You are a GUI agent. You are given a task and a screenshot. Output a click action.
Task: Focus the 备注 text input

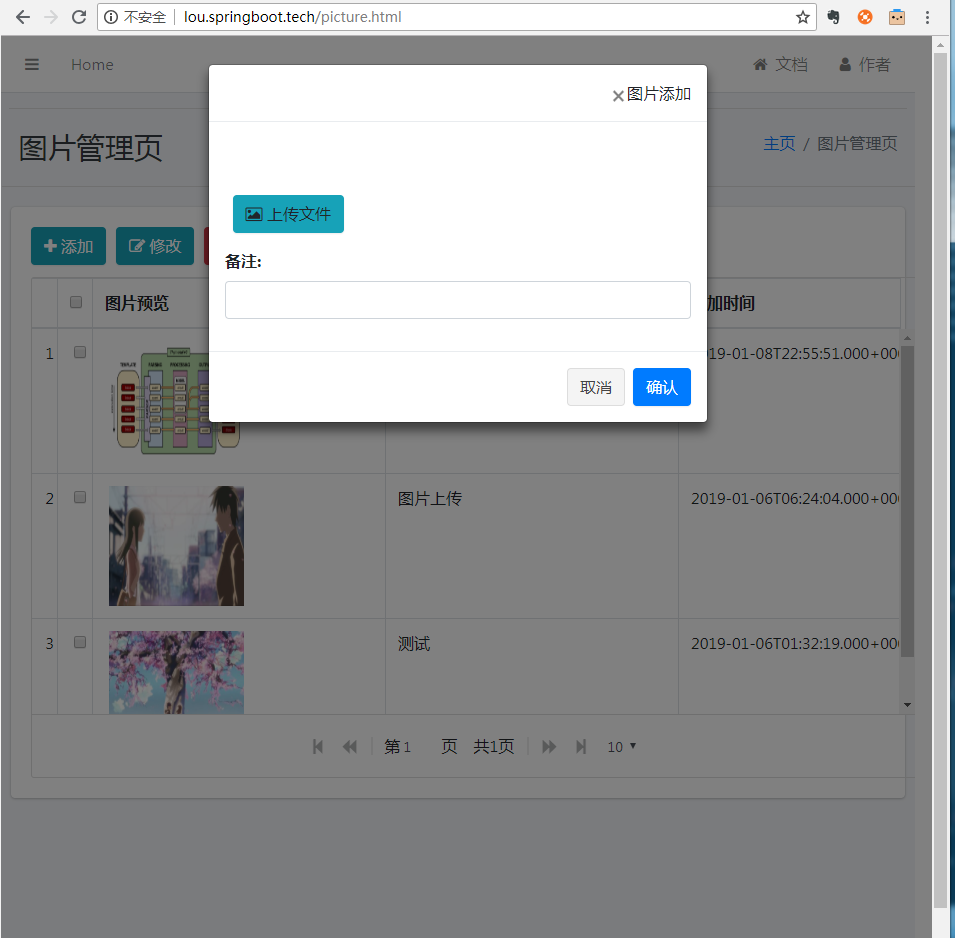457,300
